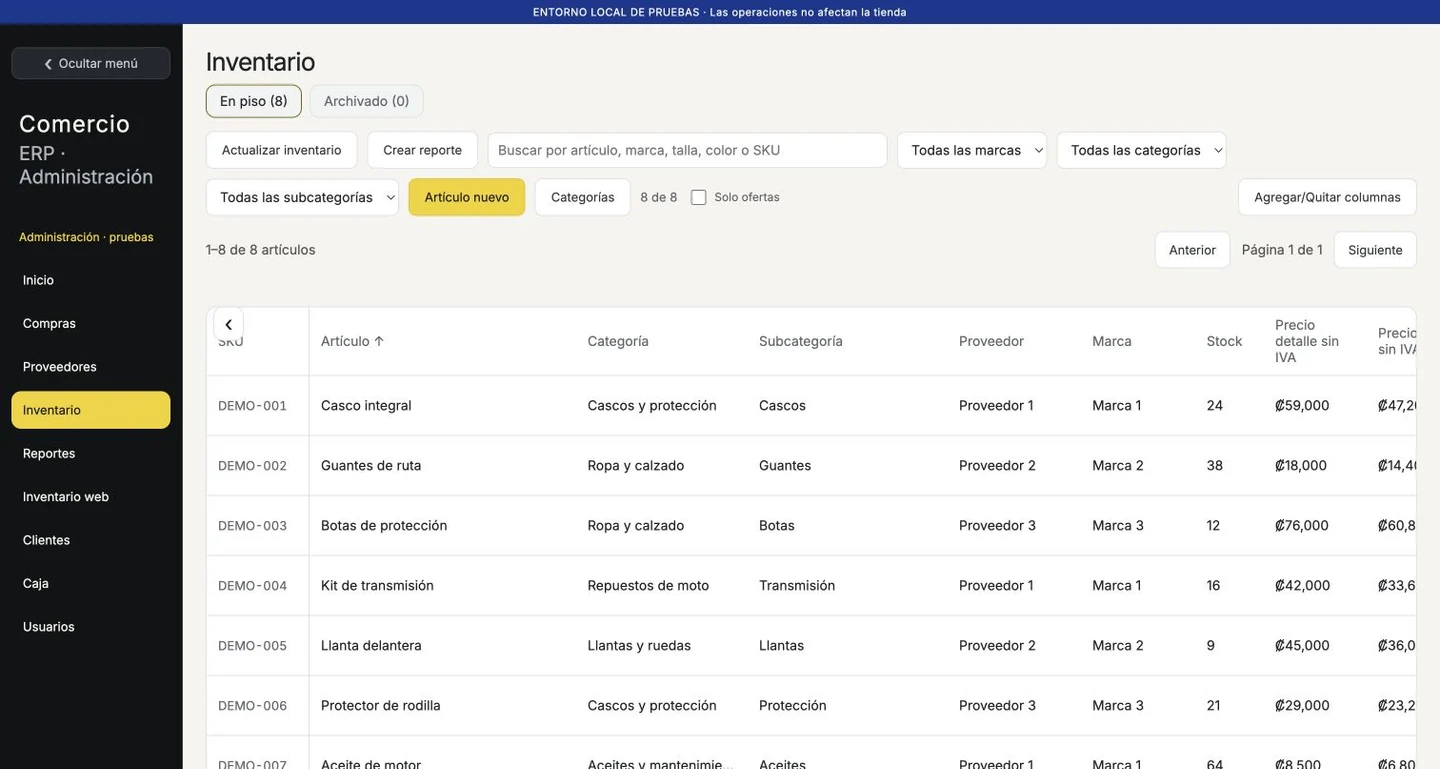Image resolution: width=1440 pixels, height=769 pixels.
Task: Click the Proveedor column header
Action: [x=991, y=341]
